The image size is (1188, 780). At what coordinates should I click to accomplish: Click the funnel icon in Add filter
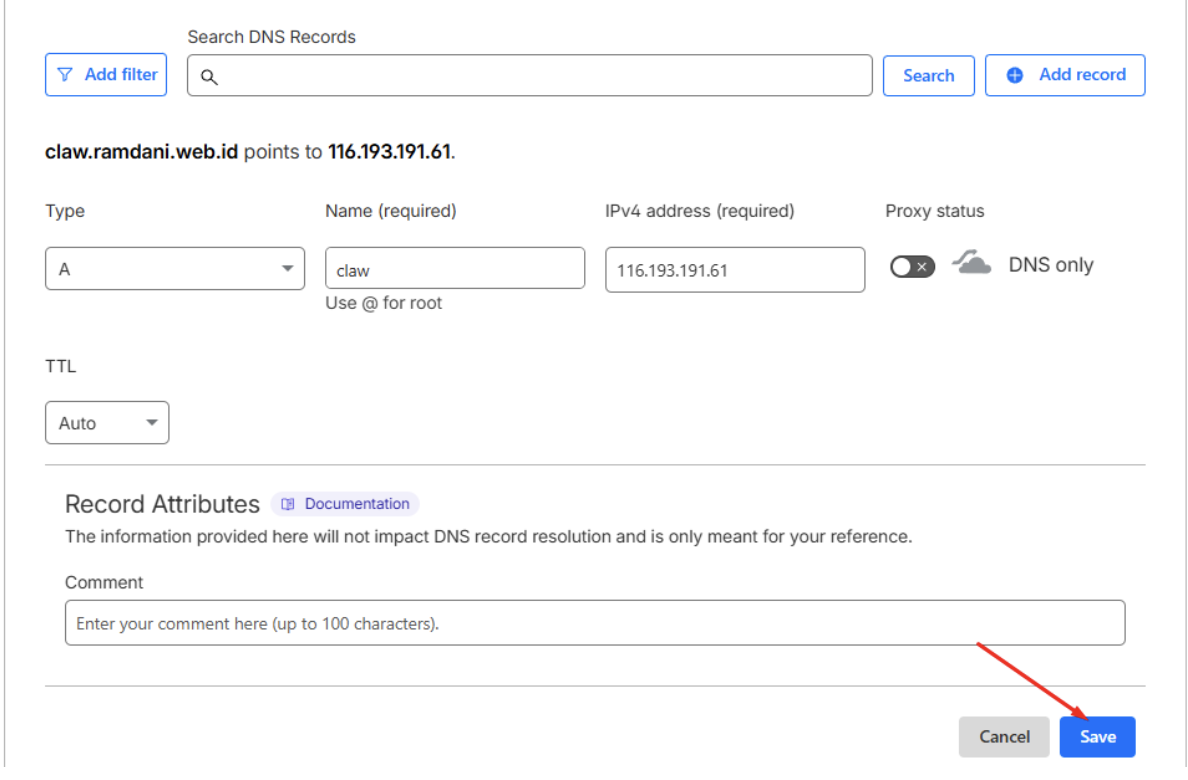coord(65,74)
